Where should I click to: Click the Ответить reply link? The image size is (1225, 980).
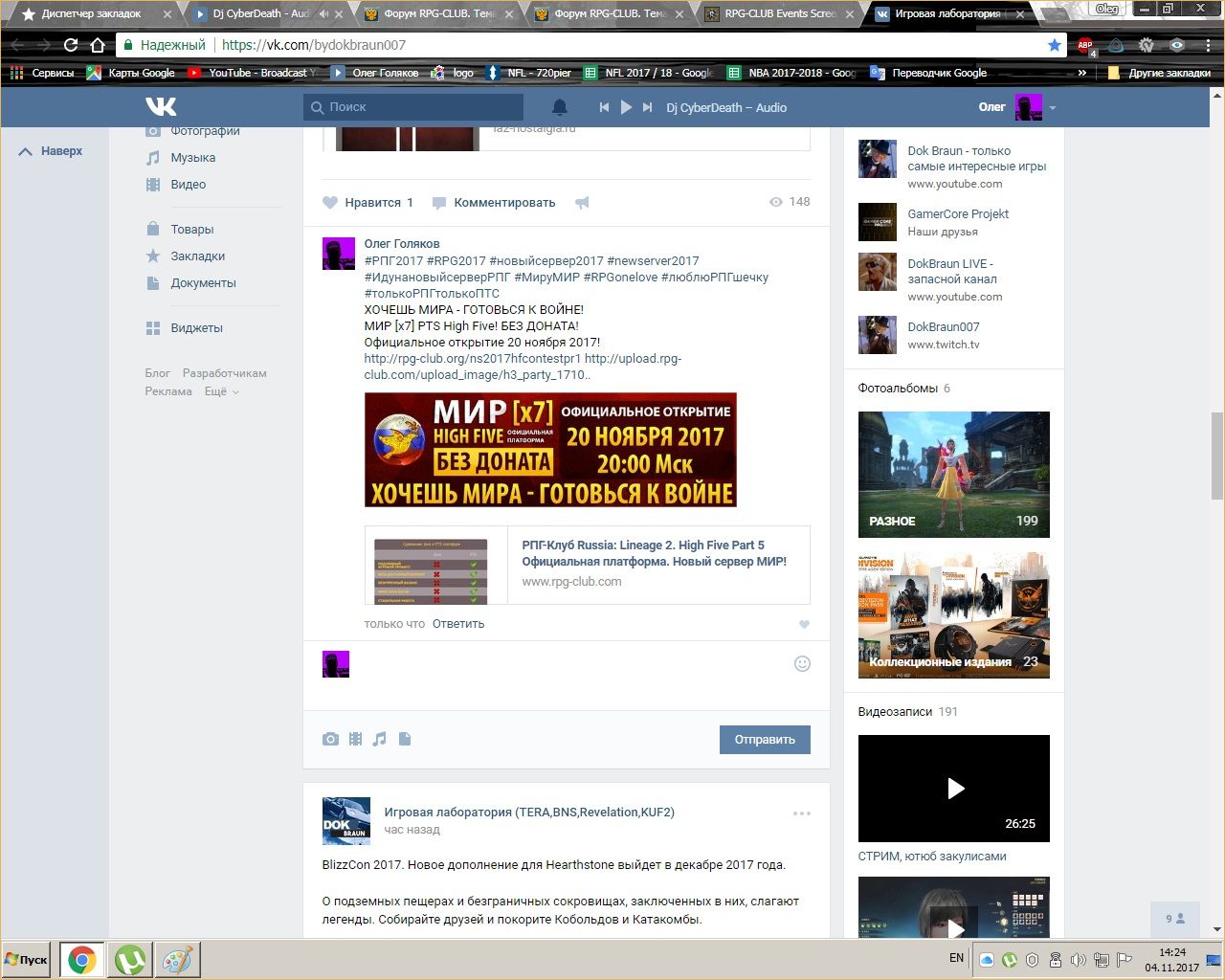click(457, 624)
